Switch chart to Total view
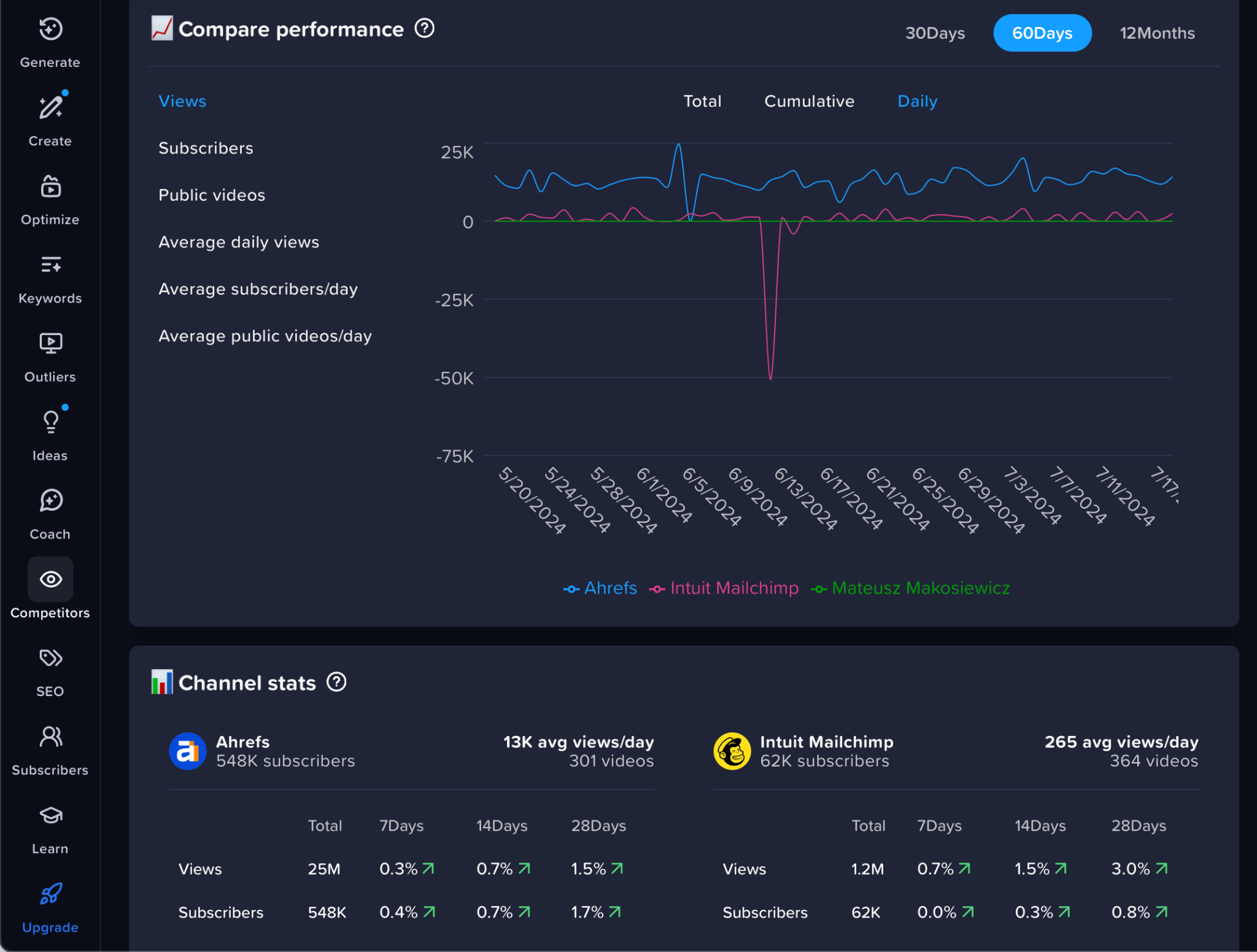 (702, 101)
